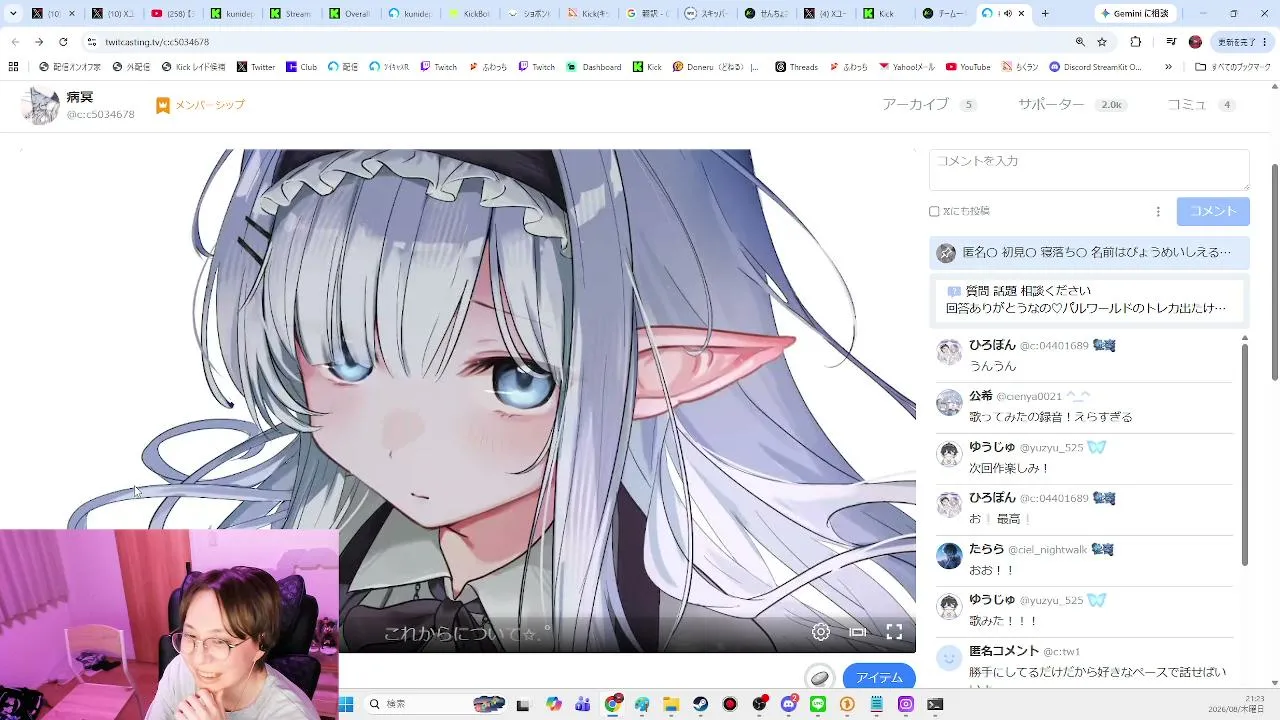Open the メンバーシップ membership link
1280x720 pixels.
pos(200,105)
